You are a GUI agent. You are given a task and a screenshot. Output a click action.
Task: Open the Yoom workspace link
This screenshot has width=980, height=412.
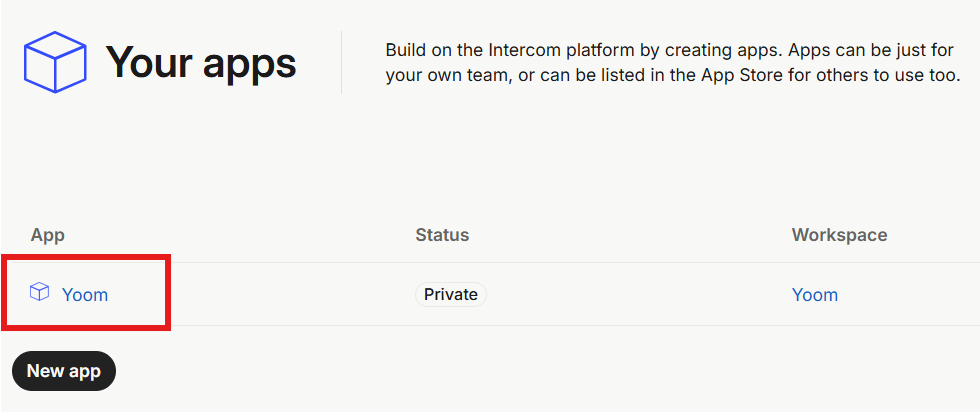pos(815,295)
